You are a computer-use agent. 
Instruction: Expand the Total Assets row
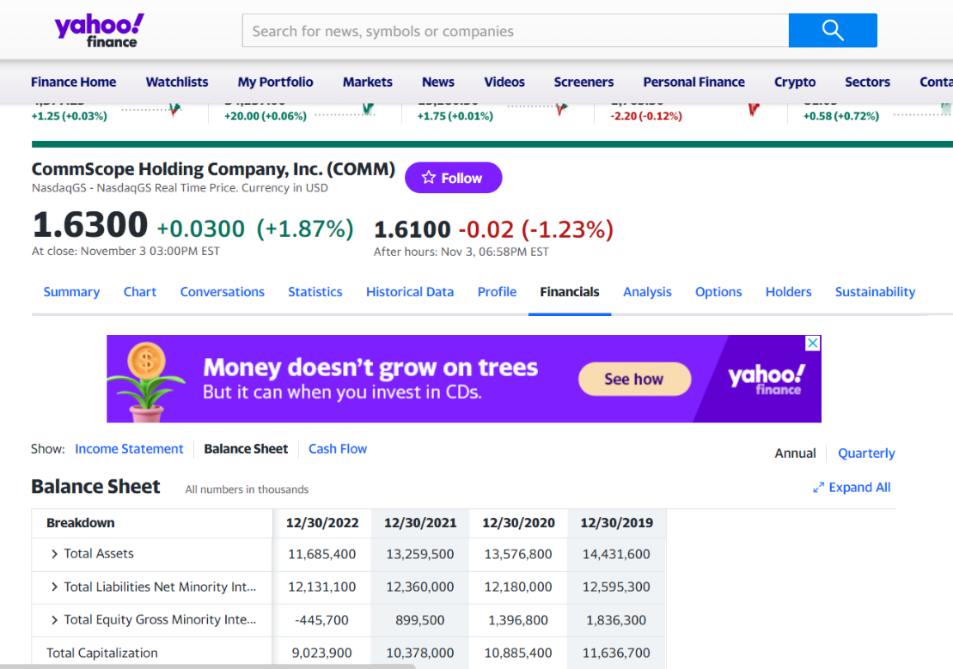point(54,554)
